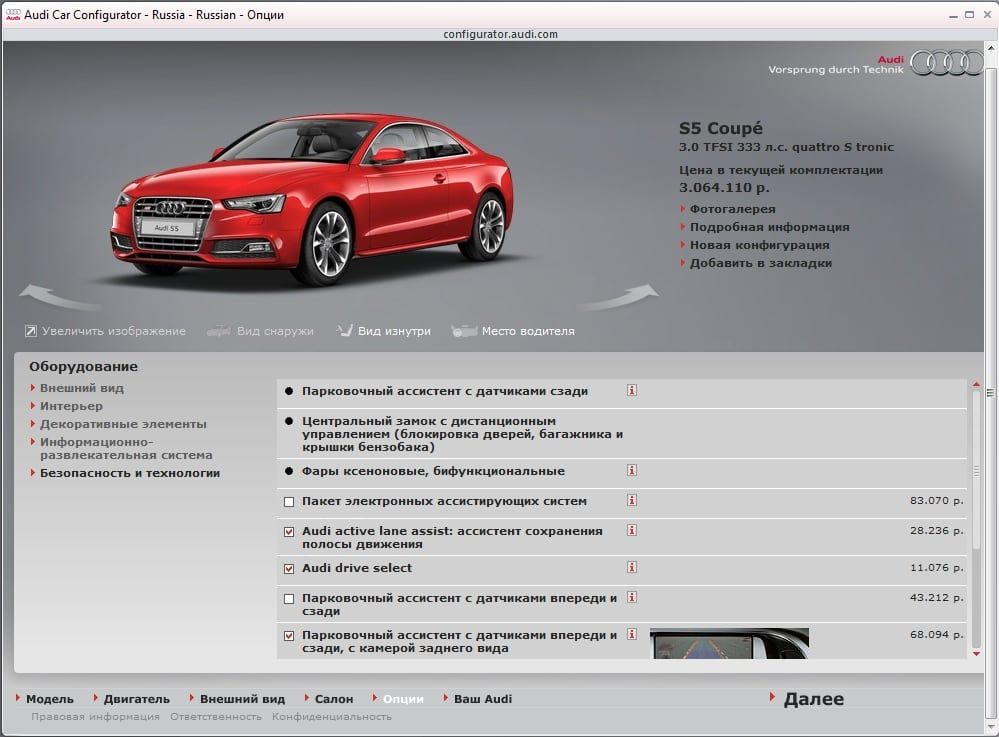Image resolution: width=999 pixels, height=737 pixels.
Task: Click the interior view seat icon
Action: pos(344,330)
